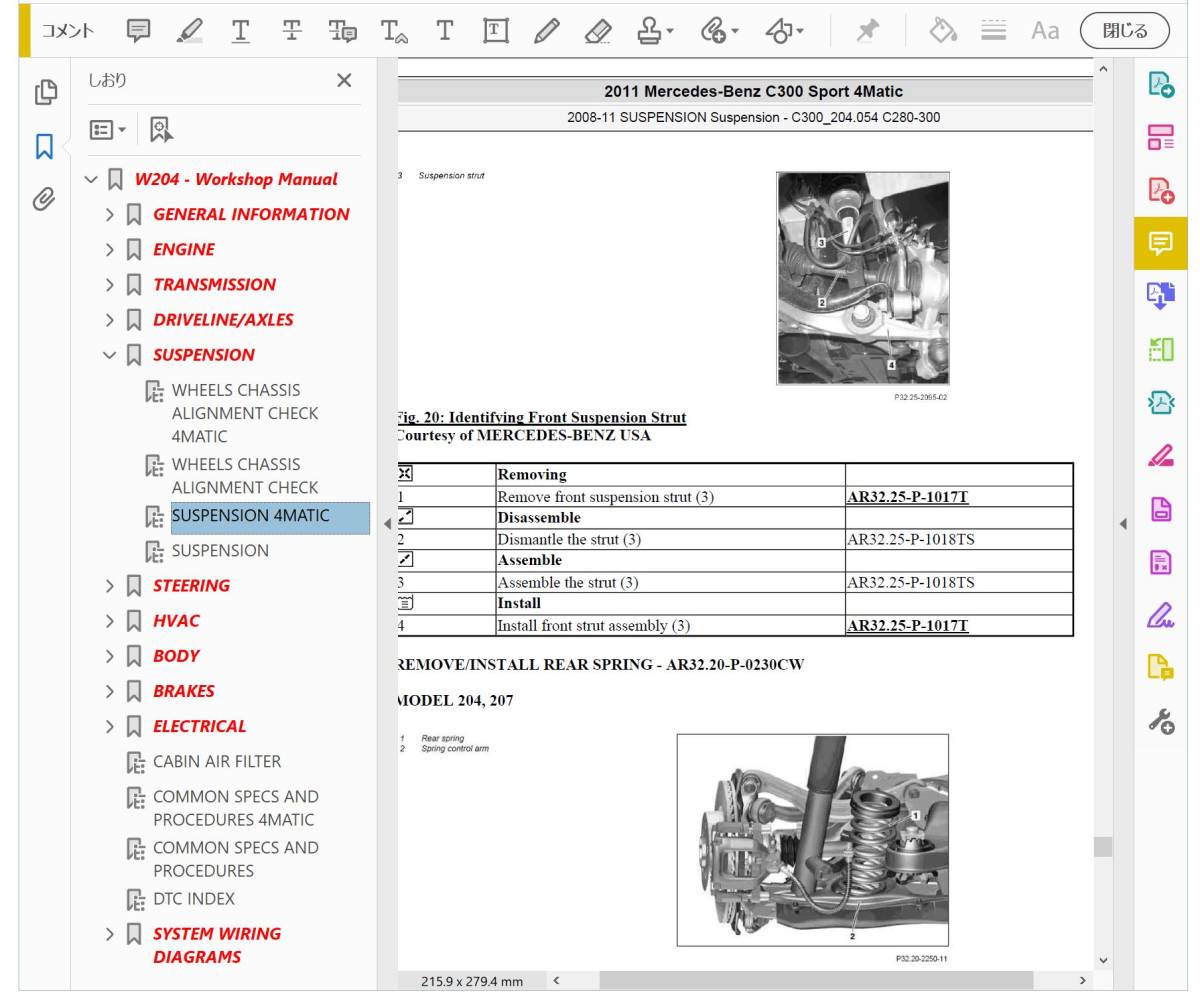Open the fill color bucket picker
The image size is (1200, 1006).
coord(943,31)
